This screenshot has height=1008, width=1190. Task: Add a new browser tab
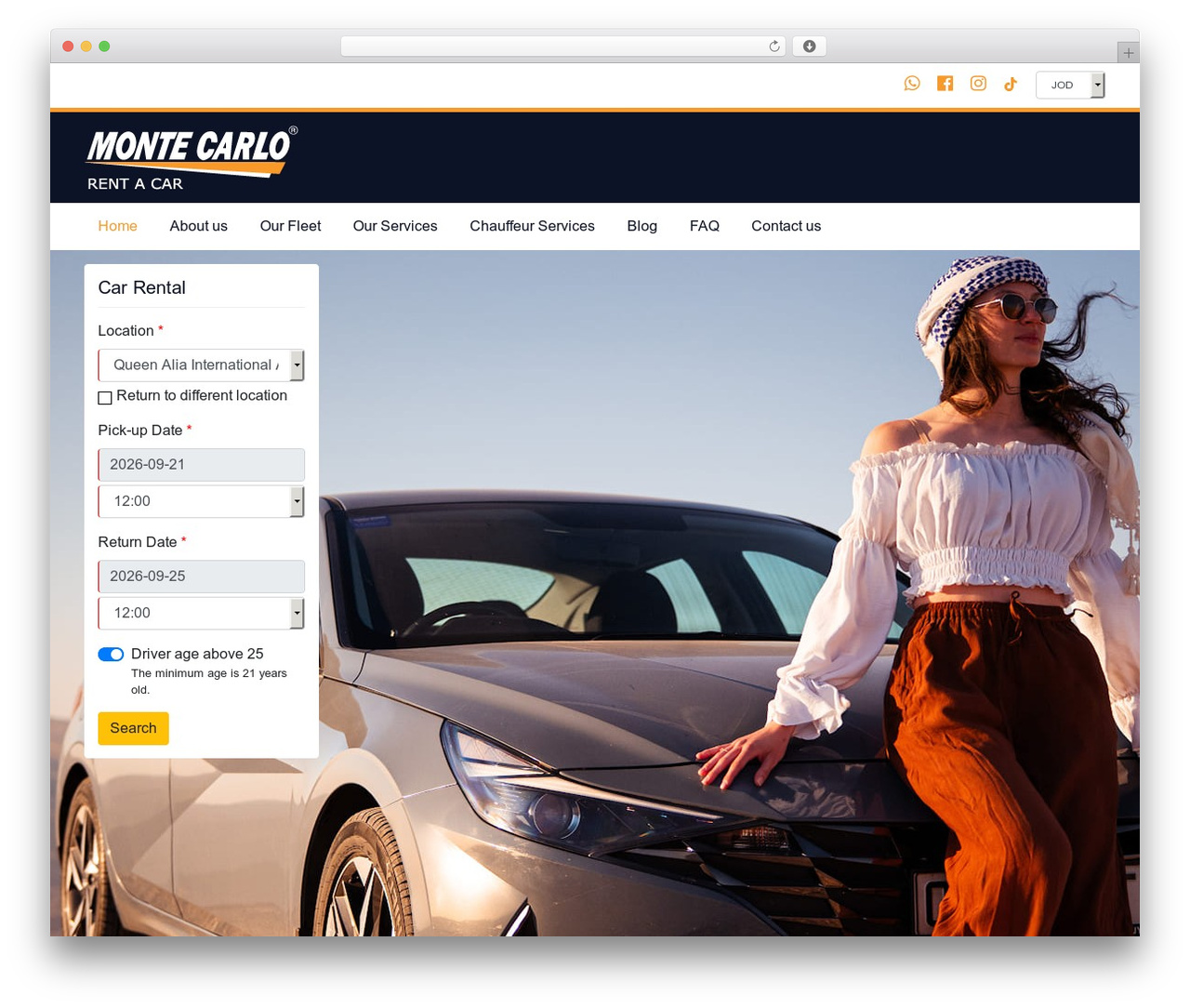[1128, 53]
